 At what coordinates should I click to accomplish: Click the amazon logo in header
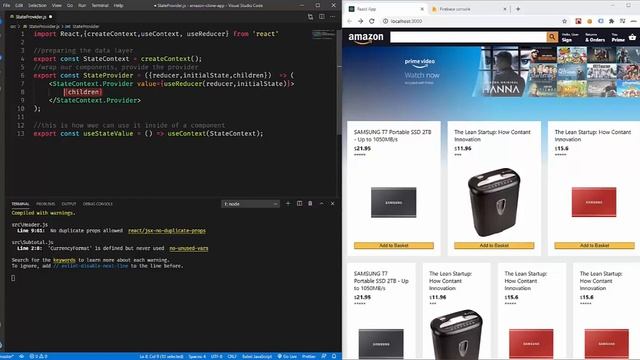[366, 38]
